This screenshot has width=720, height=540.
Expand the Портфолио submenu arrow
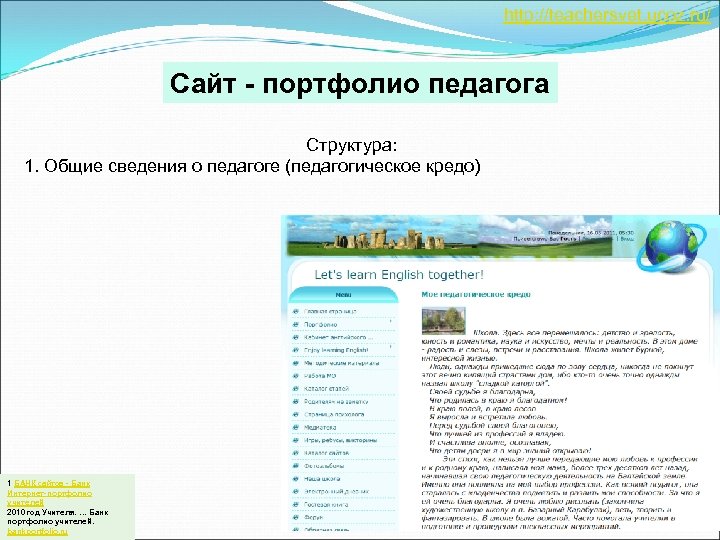[x=391, y=322]
